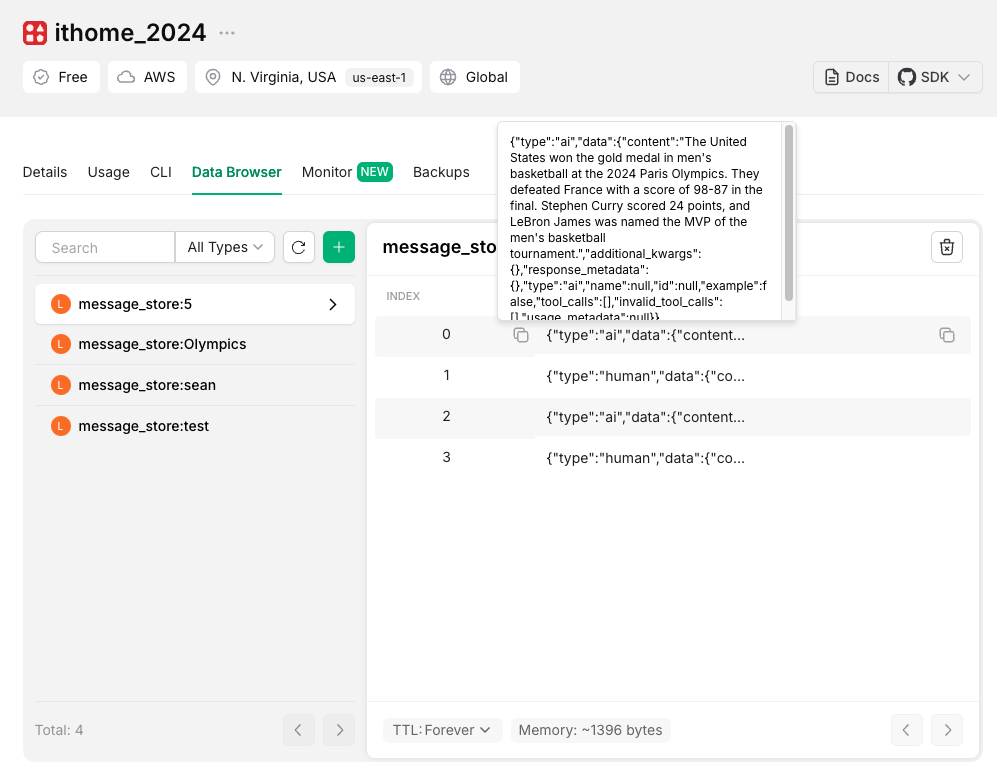Click index 1 human message value

pyautogui.click(x=645, y=376)
